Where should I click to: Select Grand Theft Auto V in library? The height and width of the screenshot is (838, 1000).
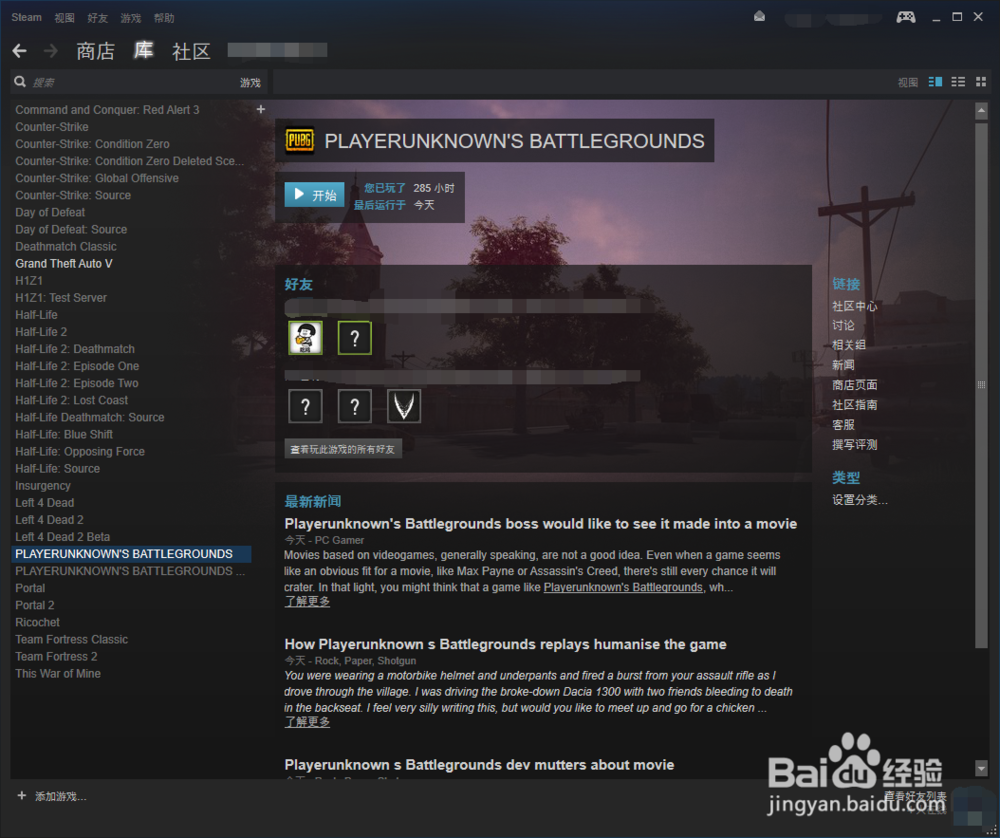[x=64, y=263]
